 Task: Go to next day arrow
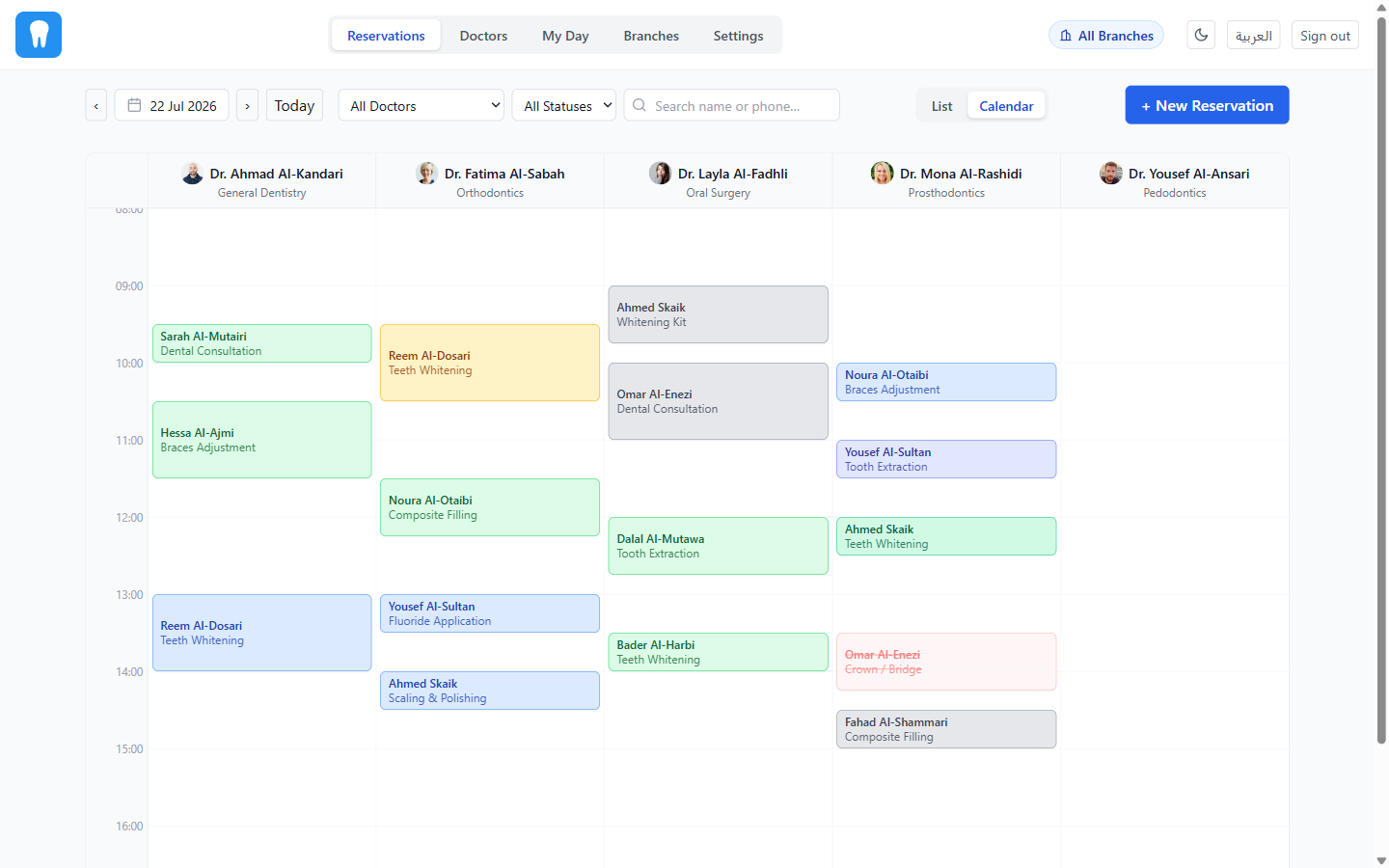pyautogui.click(x=247, y=105)
